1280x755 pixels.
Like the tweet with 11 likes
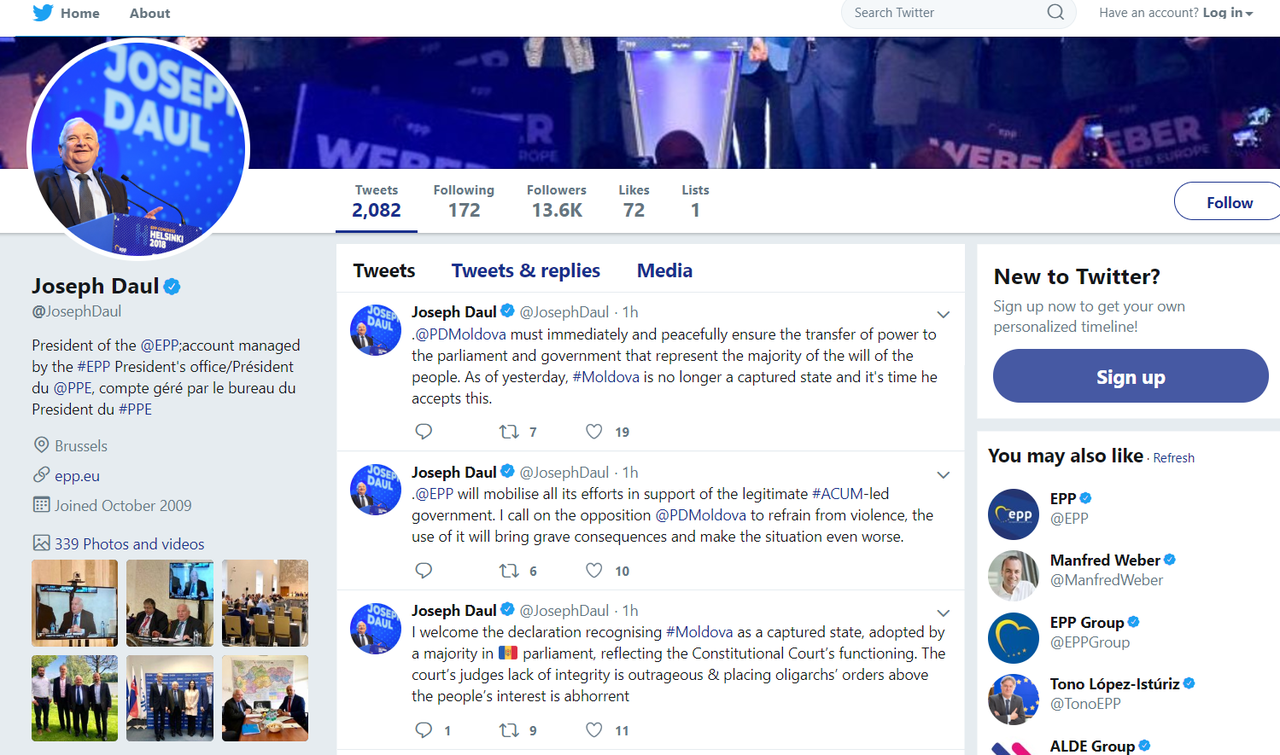(594, 730)
